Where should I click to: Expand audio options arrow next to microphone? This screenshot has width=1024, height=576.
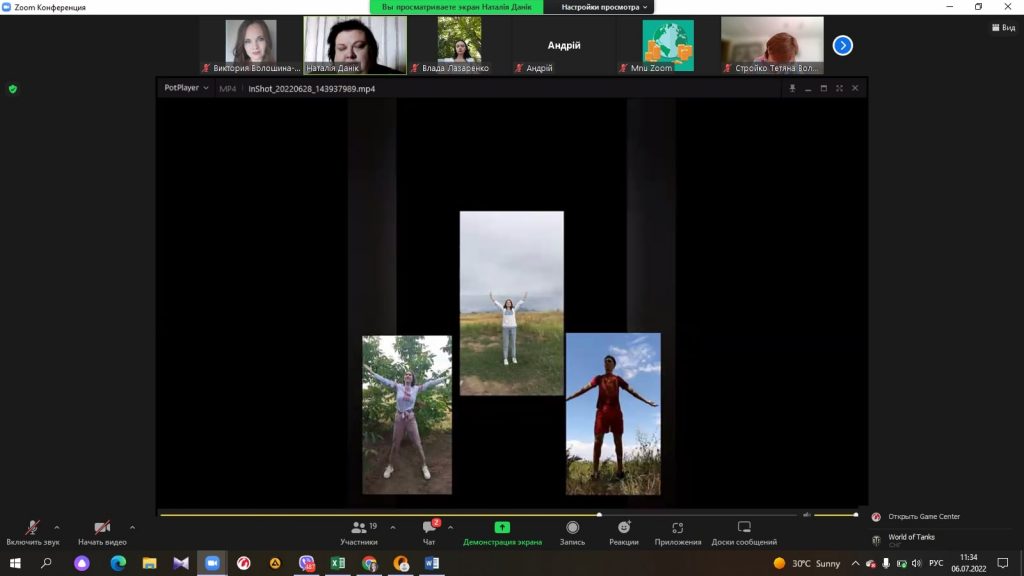pos(57,527)
